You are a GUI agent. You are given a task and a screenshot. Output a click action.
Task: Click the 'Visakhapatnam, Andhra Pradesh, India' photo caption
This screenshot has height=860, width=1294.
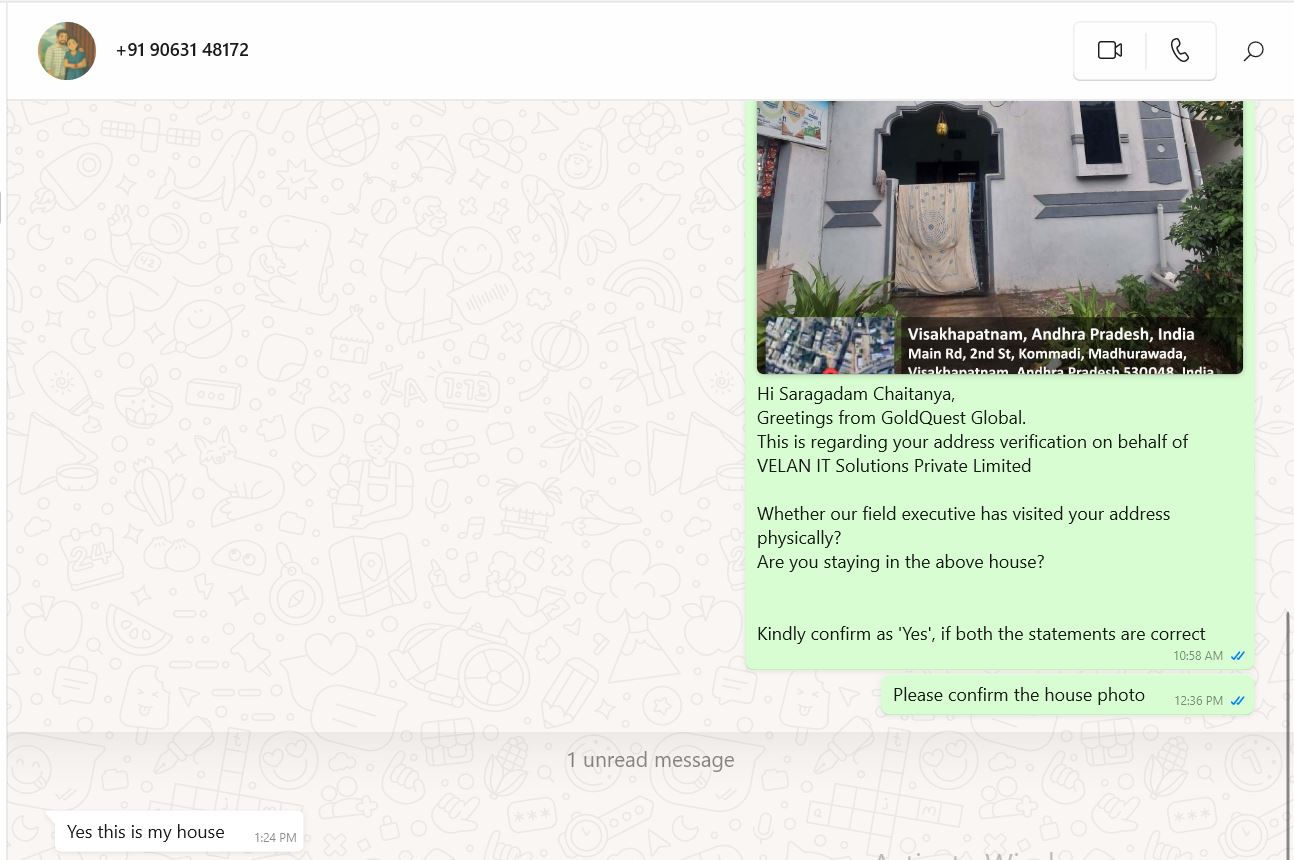pos(1051,334)
